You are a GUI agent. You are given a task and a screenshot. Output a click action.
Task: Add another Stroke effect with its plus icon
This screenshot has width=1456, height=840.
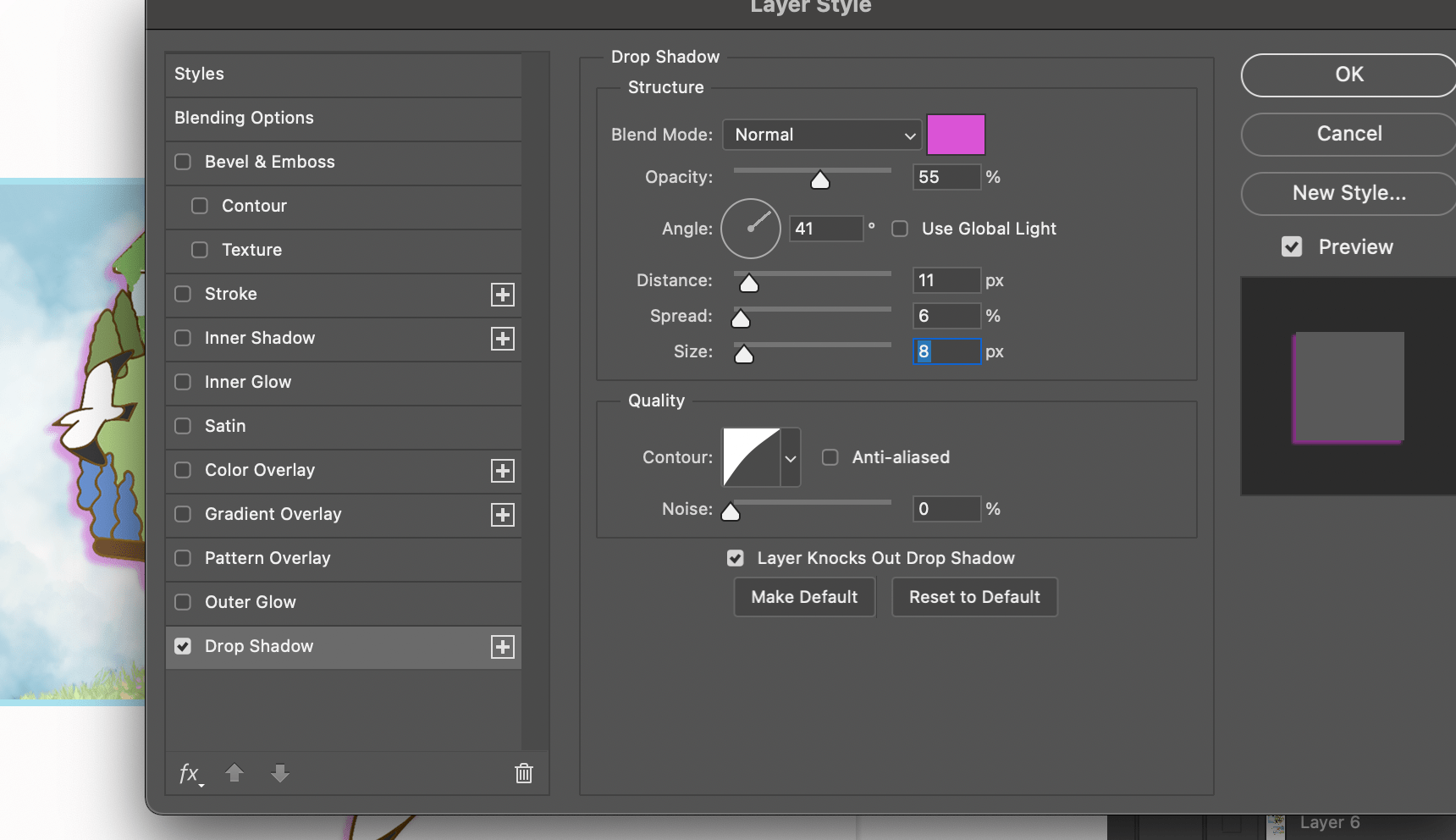point(503,295)
